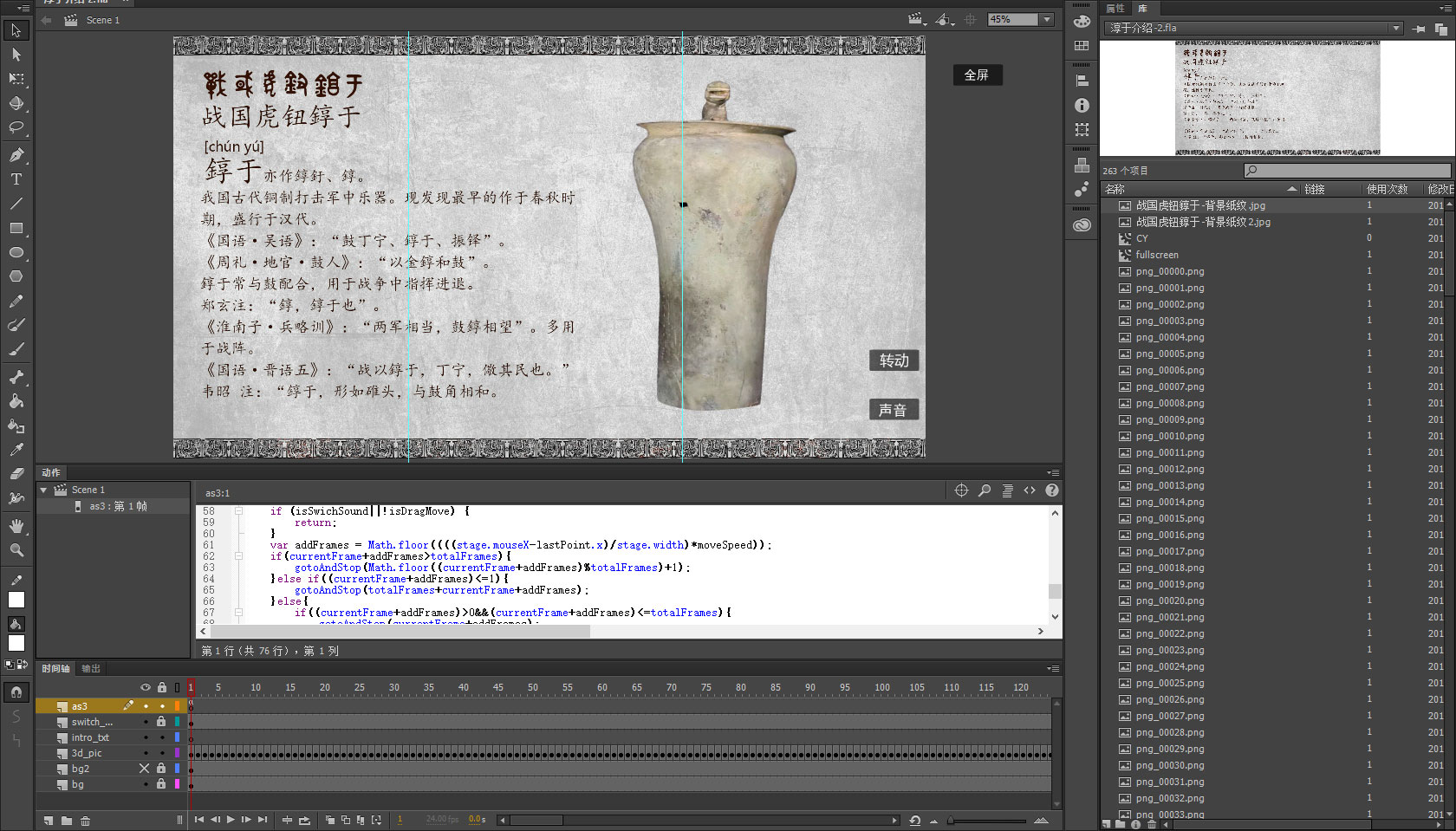Activate the Hand tool
Viewport: 1456px width, 831px height.
[x=16, y=526]
